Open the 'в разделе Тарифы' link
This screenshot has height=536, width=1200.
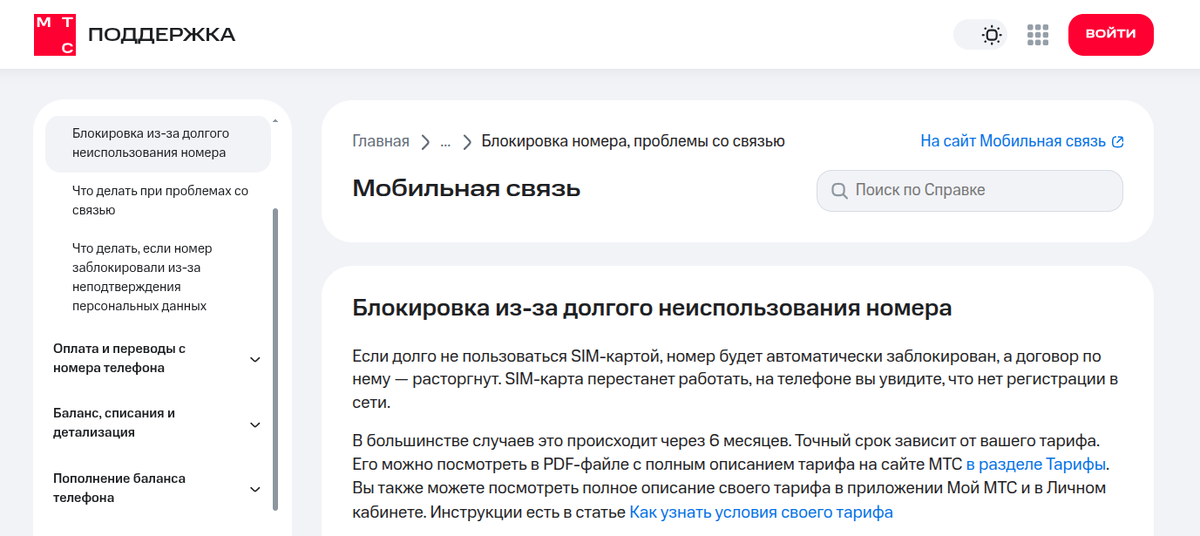tap(1037, 464)
